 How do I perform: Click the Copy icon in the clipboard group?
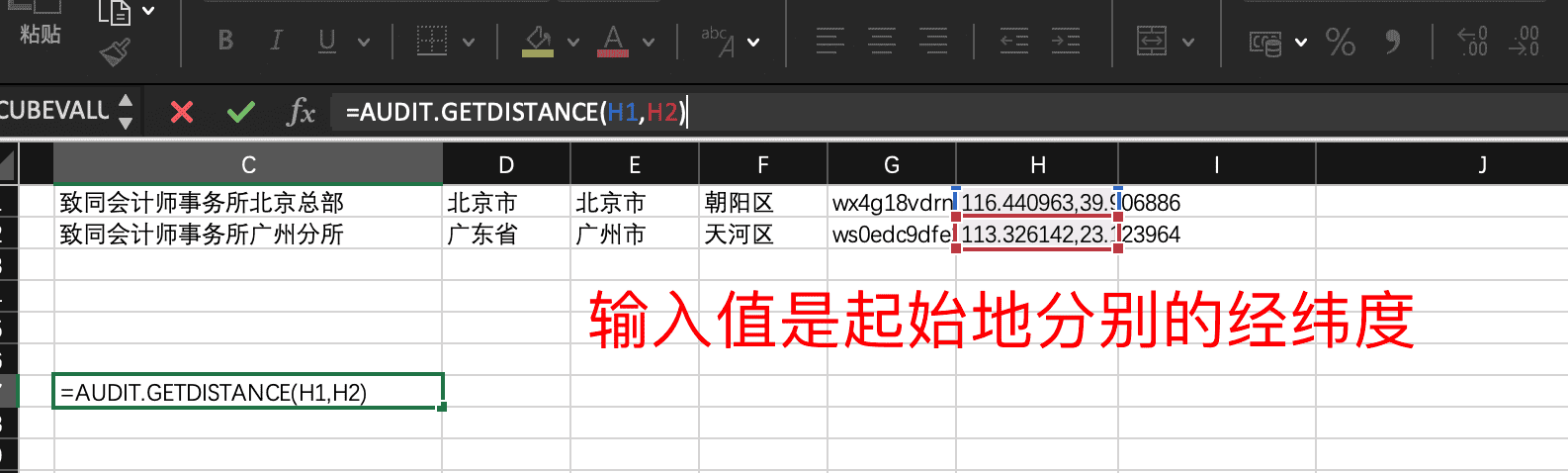coord(115,12)
